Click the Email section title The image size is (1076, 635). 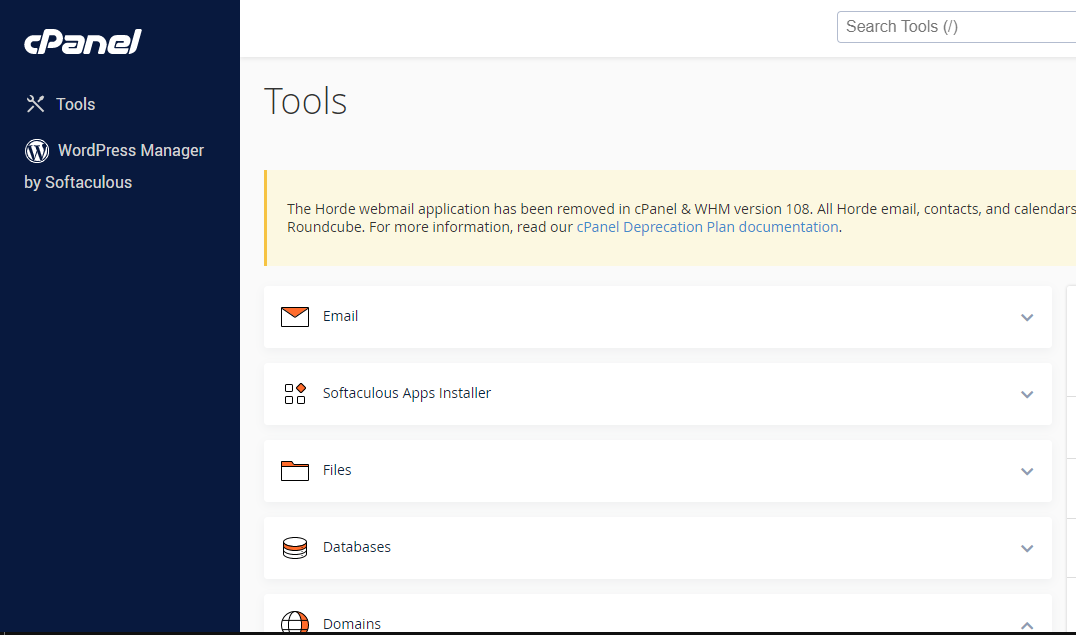tap(340, 316)
